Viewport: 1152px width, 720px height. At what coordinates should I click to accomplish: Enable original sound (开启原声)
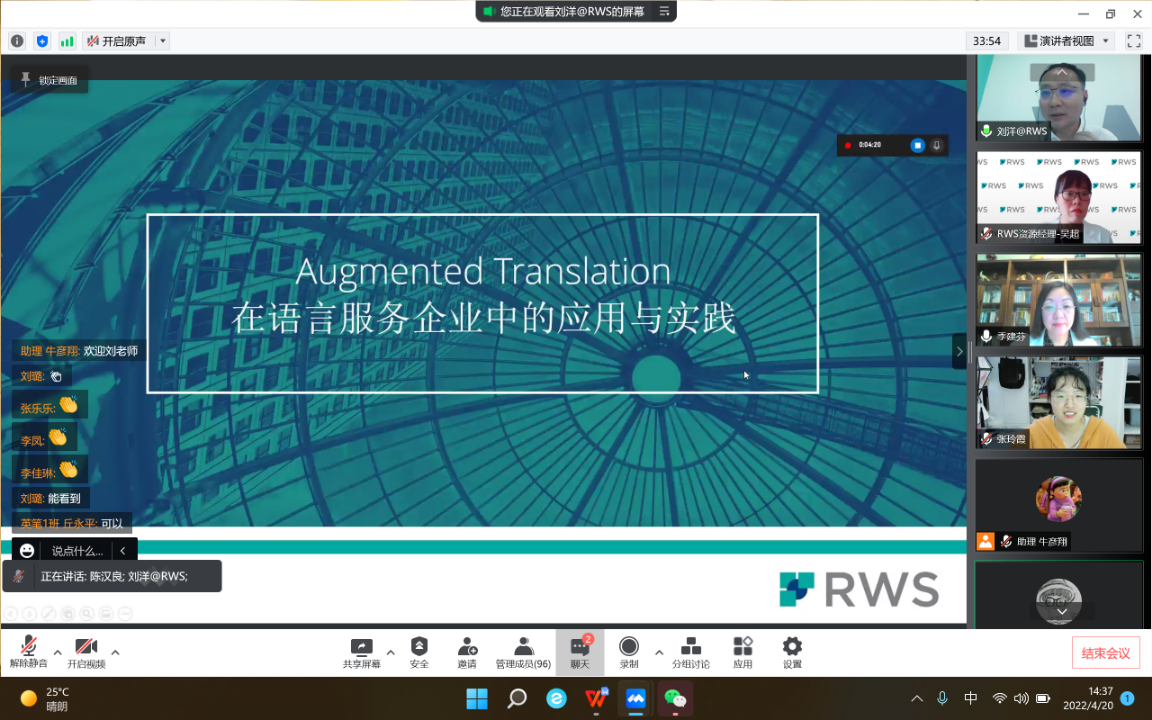coord(116,41)
